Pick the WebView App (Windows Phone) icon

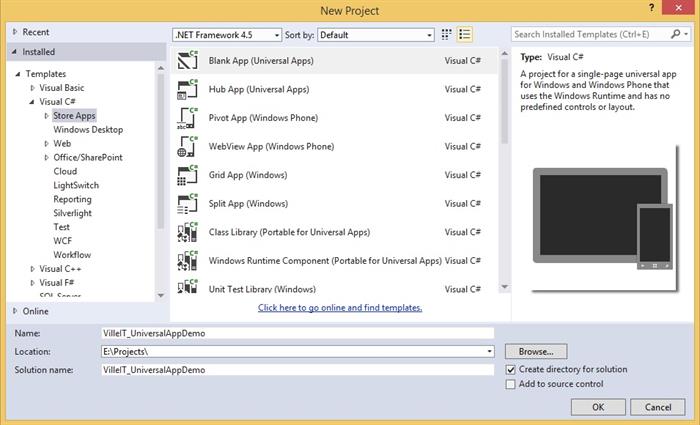point(188,146)
